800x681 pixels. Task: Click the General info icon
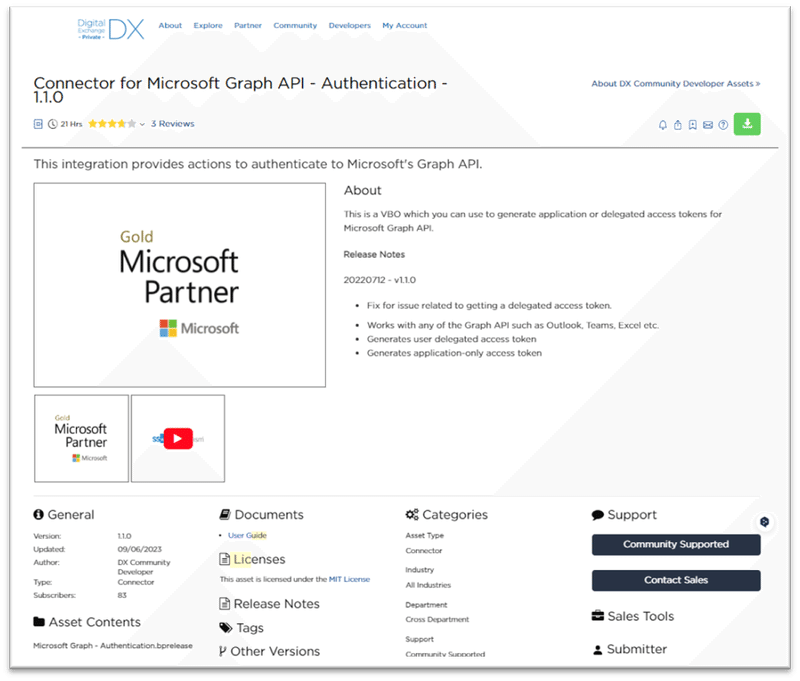click(x=38, y=514)
